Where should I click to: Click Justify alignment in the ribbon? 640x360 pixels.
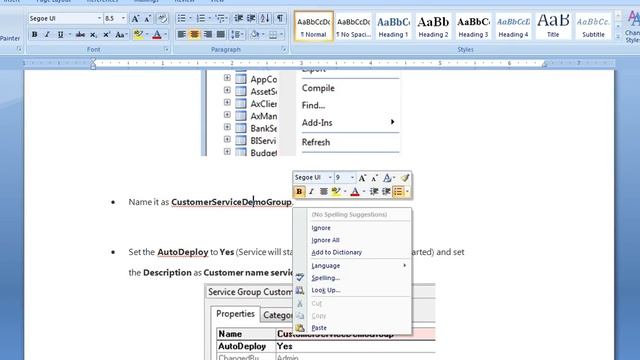[220, 35]
